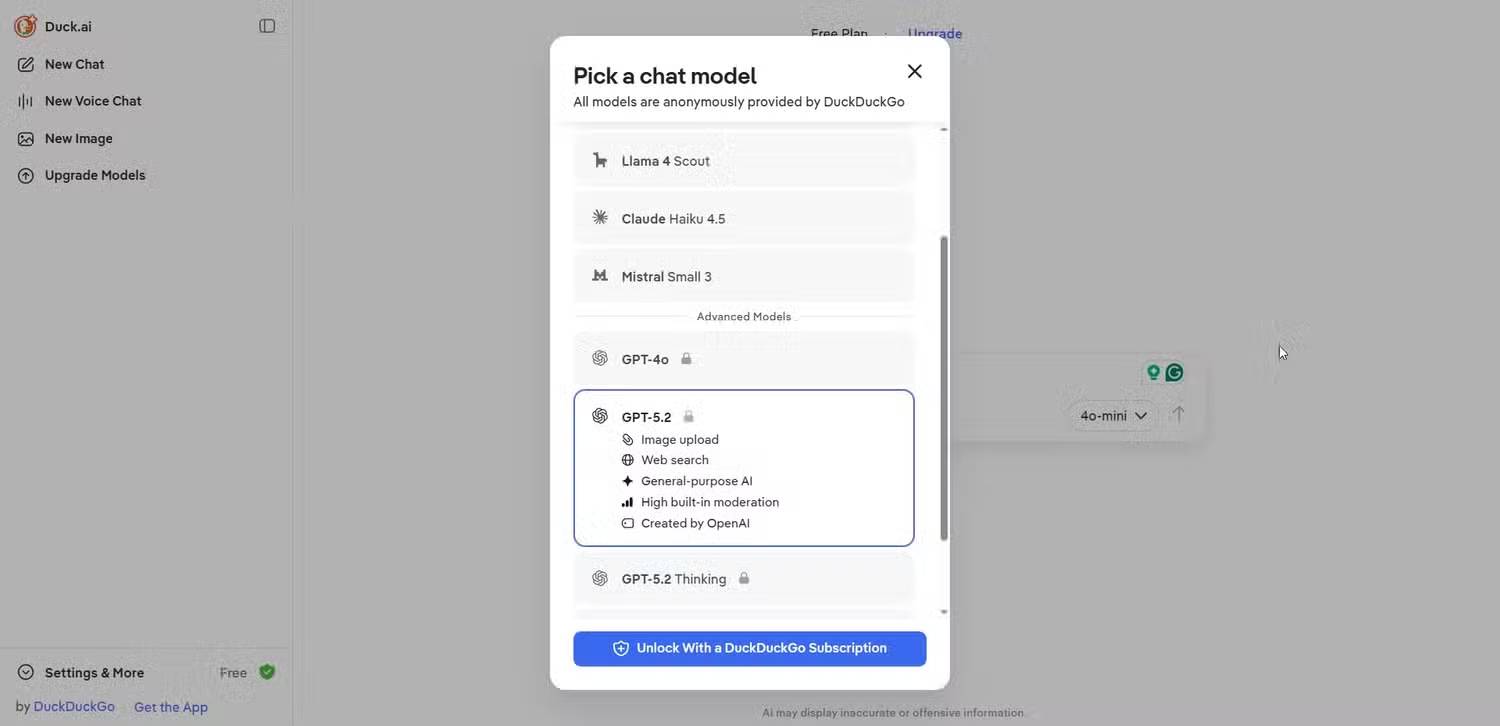Click the Duck.ai logo icon
This screenshot has width=1500, height=726.
click(x=25, y=26)
